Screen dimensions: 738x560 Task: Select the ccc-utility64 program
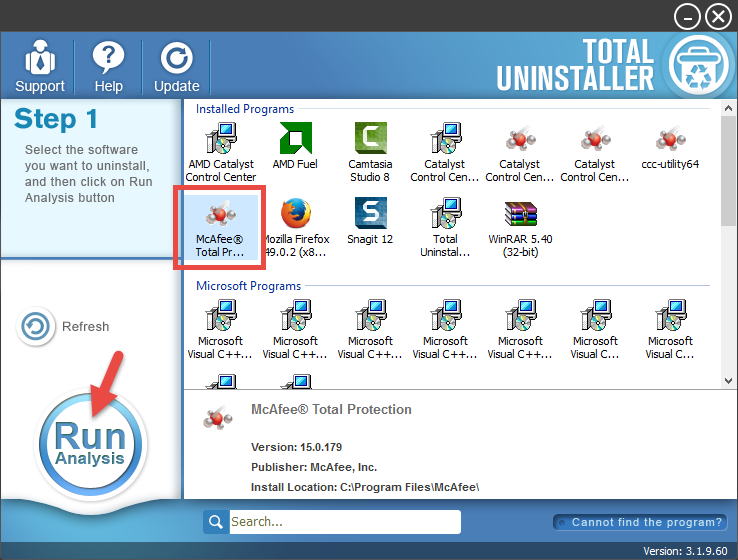pyautogui.click(x=670, y=145)
